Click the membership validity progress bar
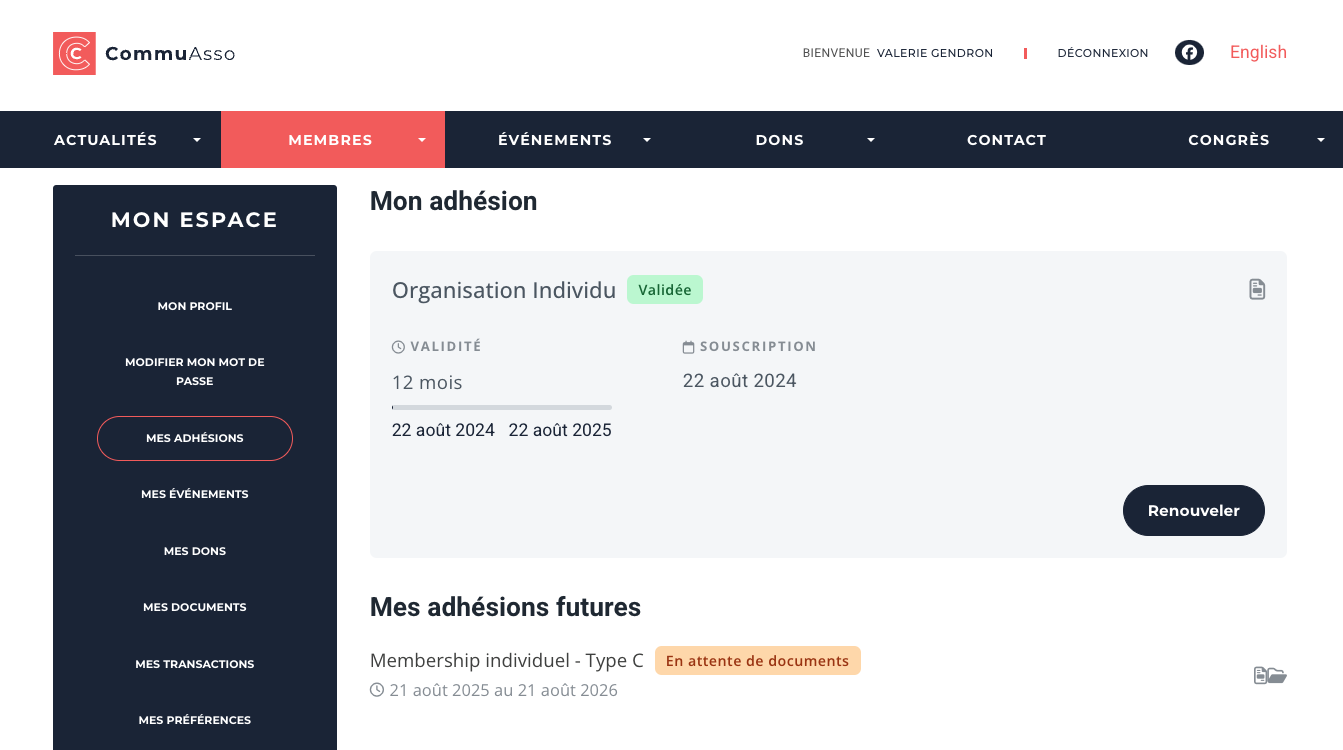 click(501, 407)
